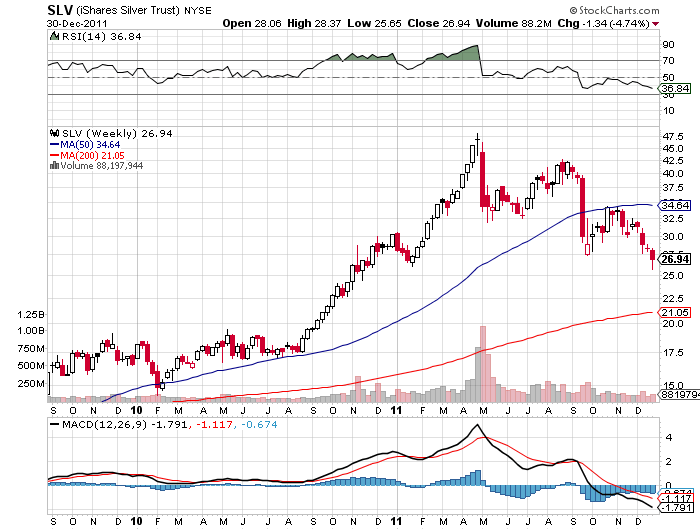This screenshot has height=530, width=700.
Task: Select the red -1.117 signal tag on the right axis
Action: tap(676, 498)
